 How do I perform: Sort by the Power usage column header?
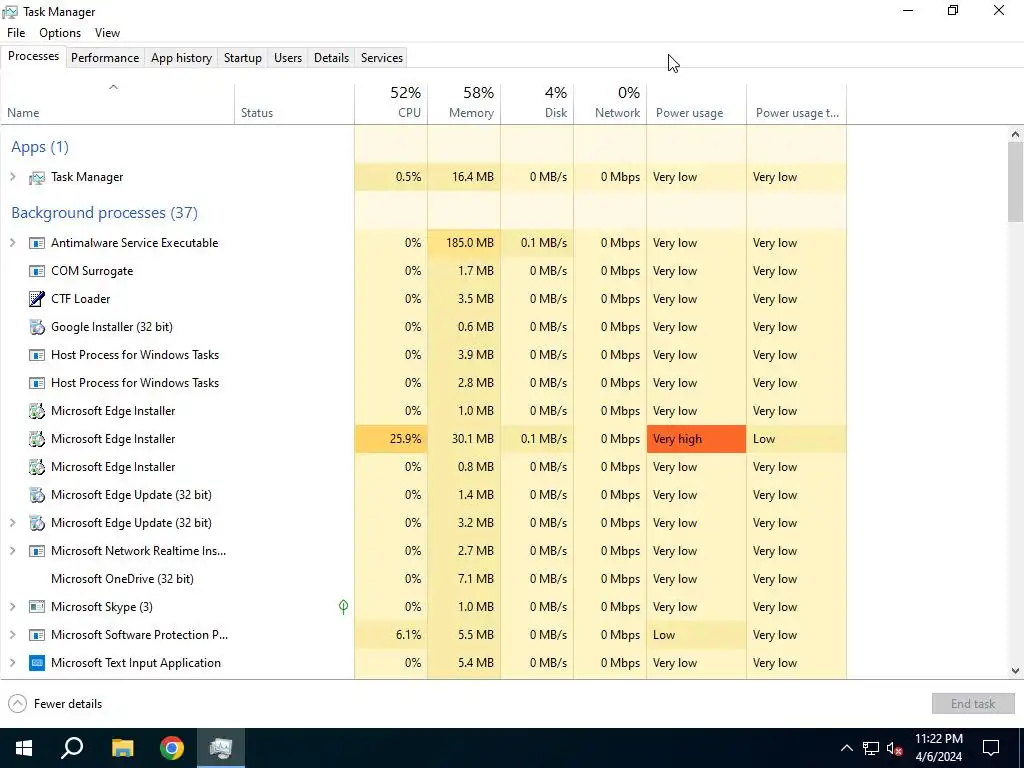[x=697, y=104]
